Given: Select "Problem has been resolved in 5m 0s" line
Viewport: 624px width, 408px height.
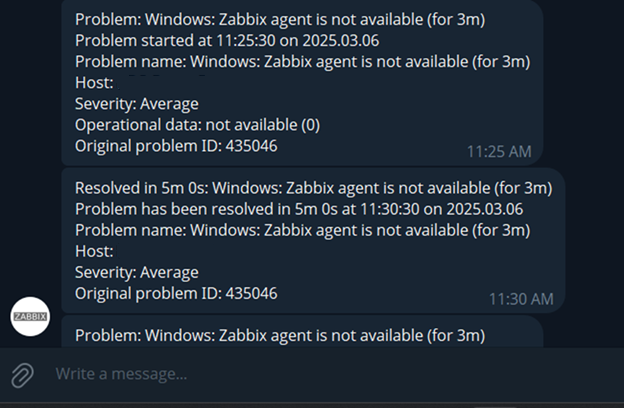Looking at the screenshot, I should pos(299,209).
